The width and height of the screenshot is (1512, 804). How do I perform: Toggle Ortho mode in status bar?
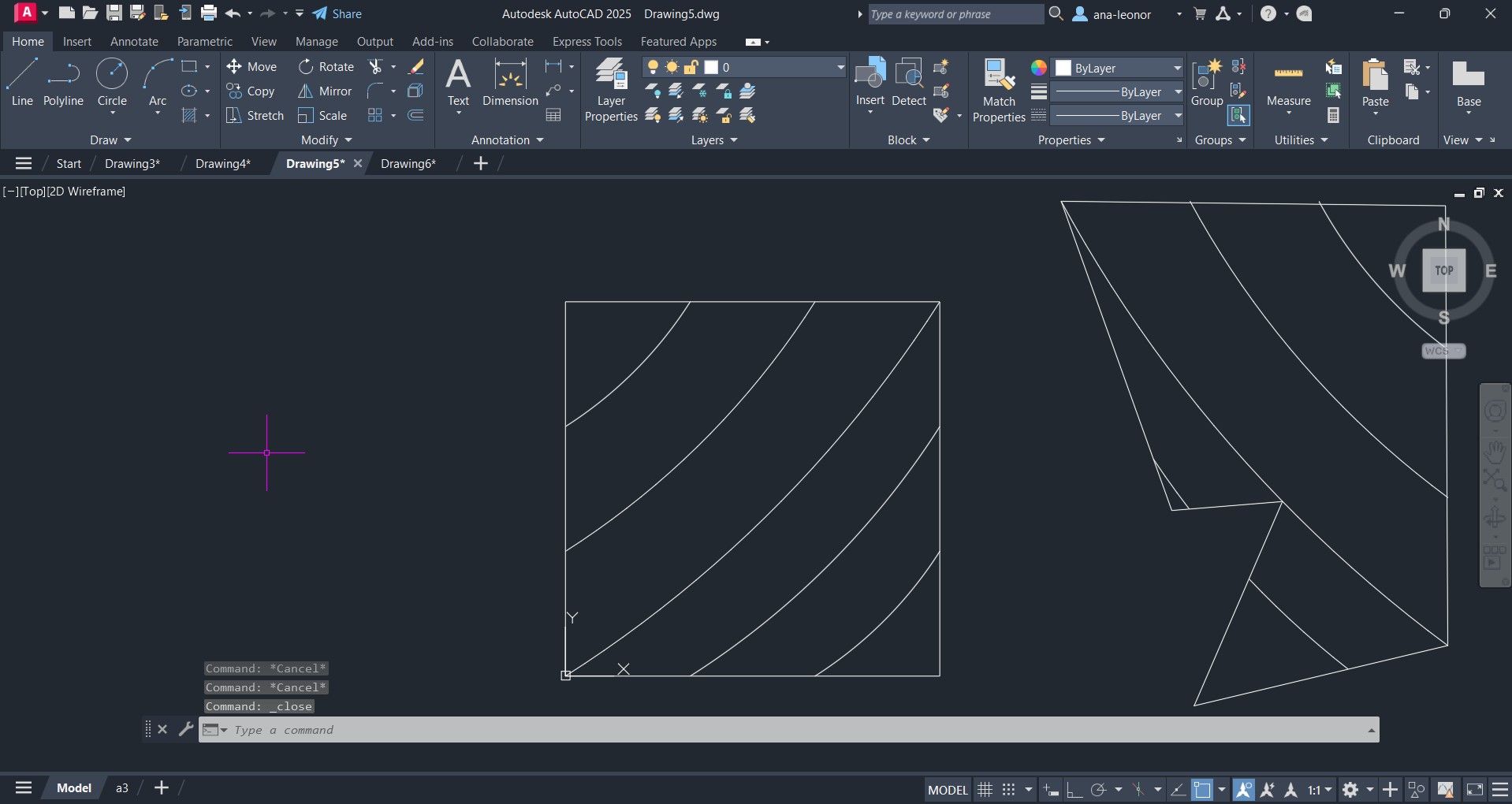(x=1074, y=789)
